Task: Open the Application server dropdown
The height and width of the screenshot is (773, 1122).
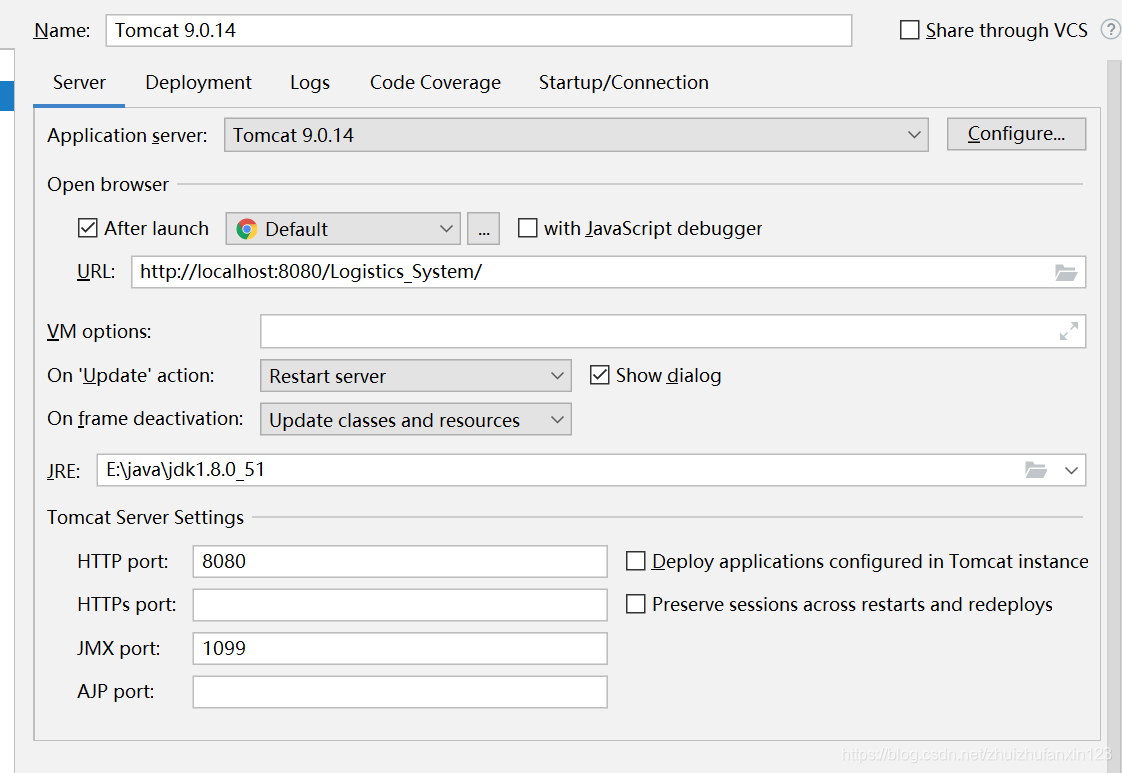Action: click(x=576, y=135)
